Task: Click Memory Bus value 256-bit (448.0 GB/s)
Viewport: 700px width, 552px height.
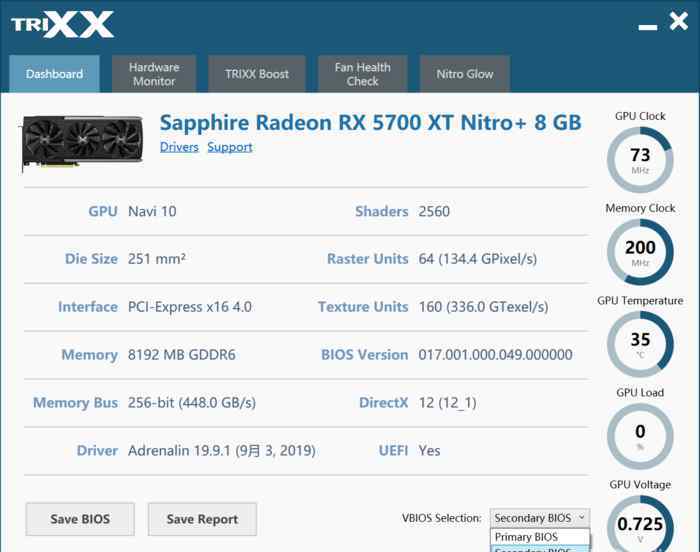Action: (192, 402)
